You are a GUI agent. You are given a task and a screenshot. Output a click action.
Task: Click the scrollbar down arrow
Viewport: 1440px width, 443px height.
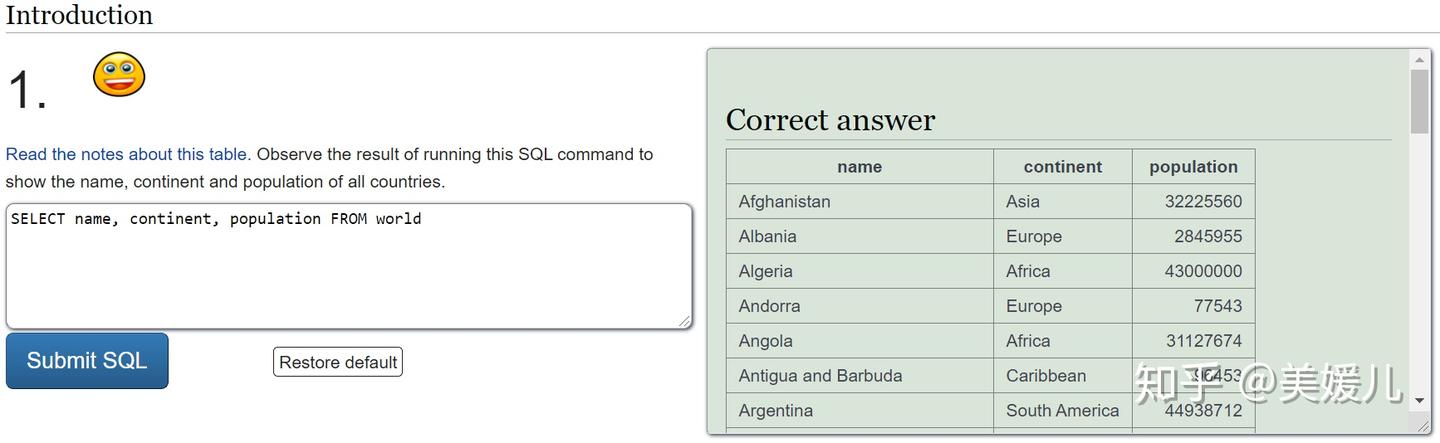coord(1420,399)
